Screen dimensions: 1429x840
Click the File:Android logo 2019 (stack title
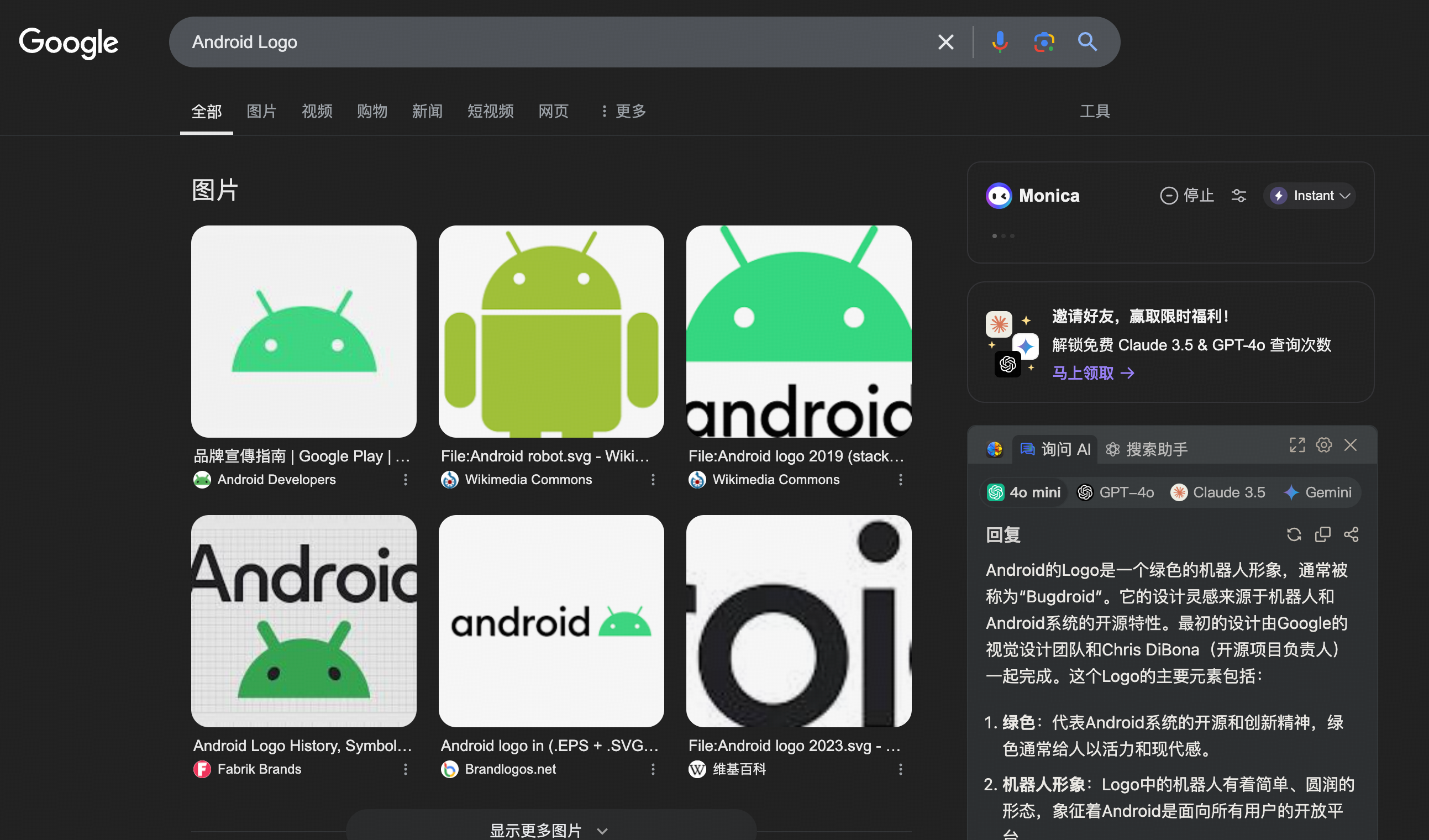[796, 456]
